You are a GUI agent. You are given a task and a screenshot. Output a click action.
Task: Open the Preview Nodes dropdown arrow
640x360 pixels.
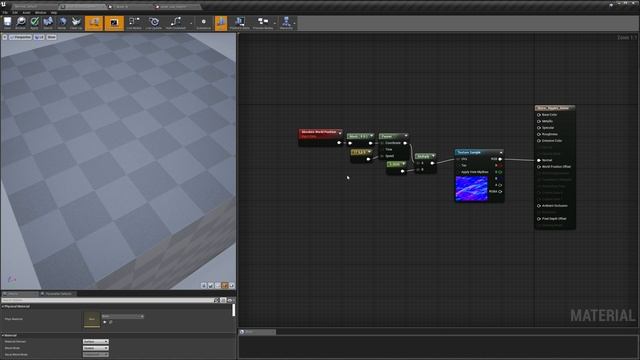pyautogui.click(x=276, y=23)
